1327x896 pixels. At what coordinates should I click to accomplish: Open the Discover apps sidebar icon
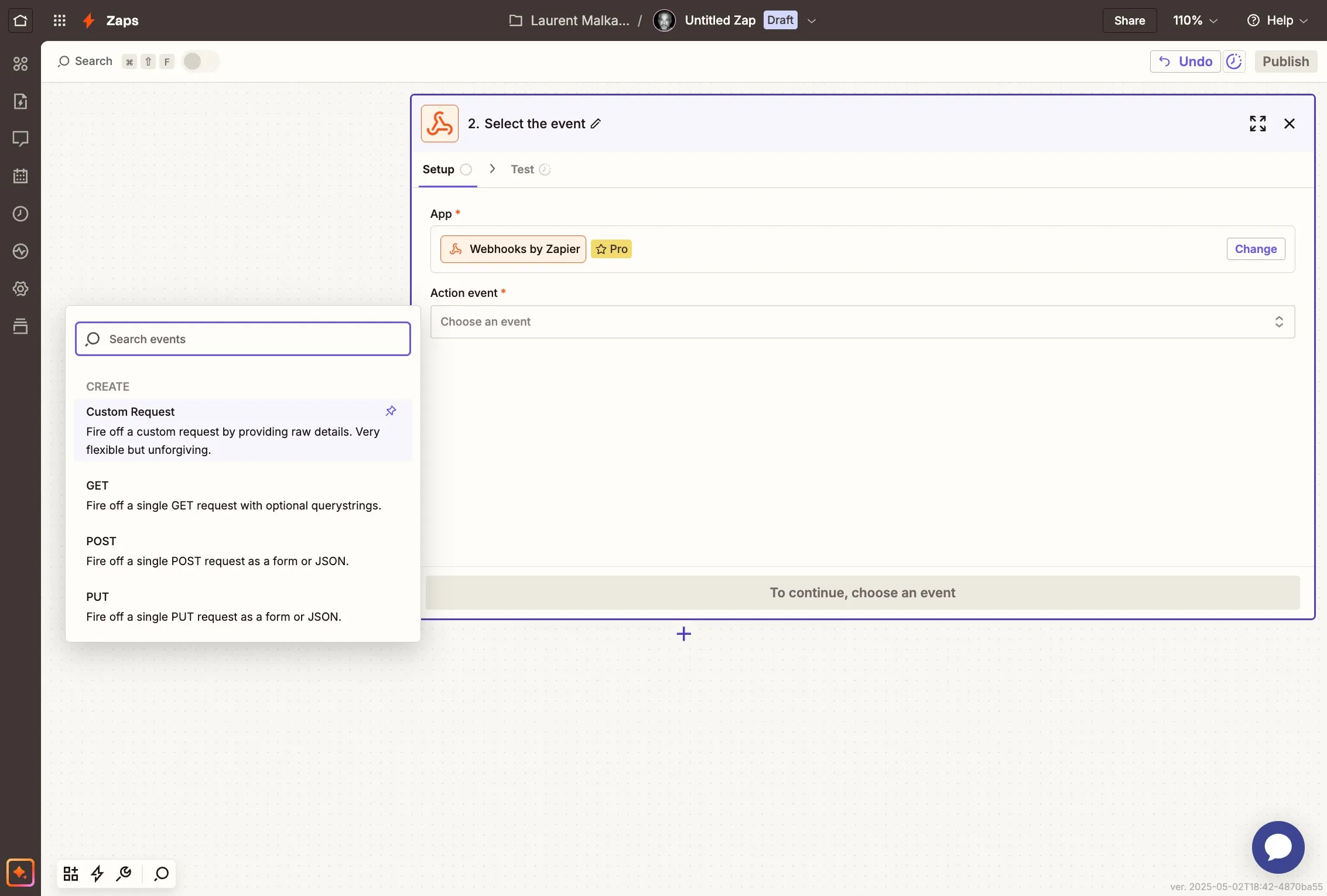pos(20,64)
